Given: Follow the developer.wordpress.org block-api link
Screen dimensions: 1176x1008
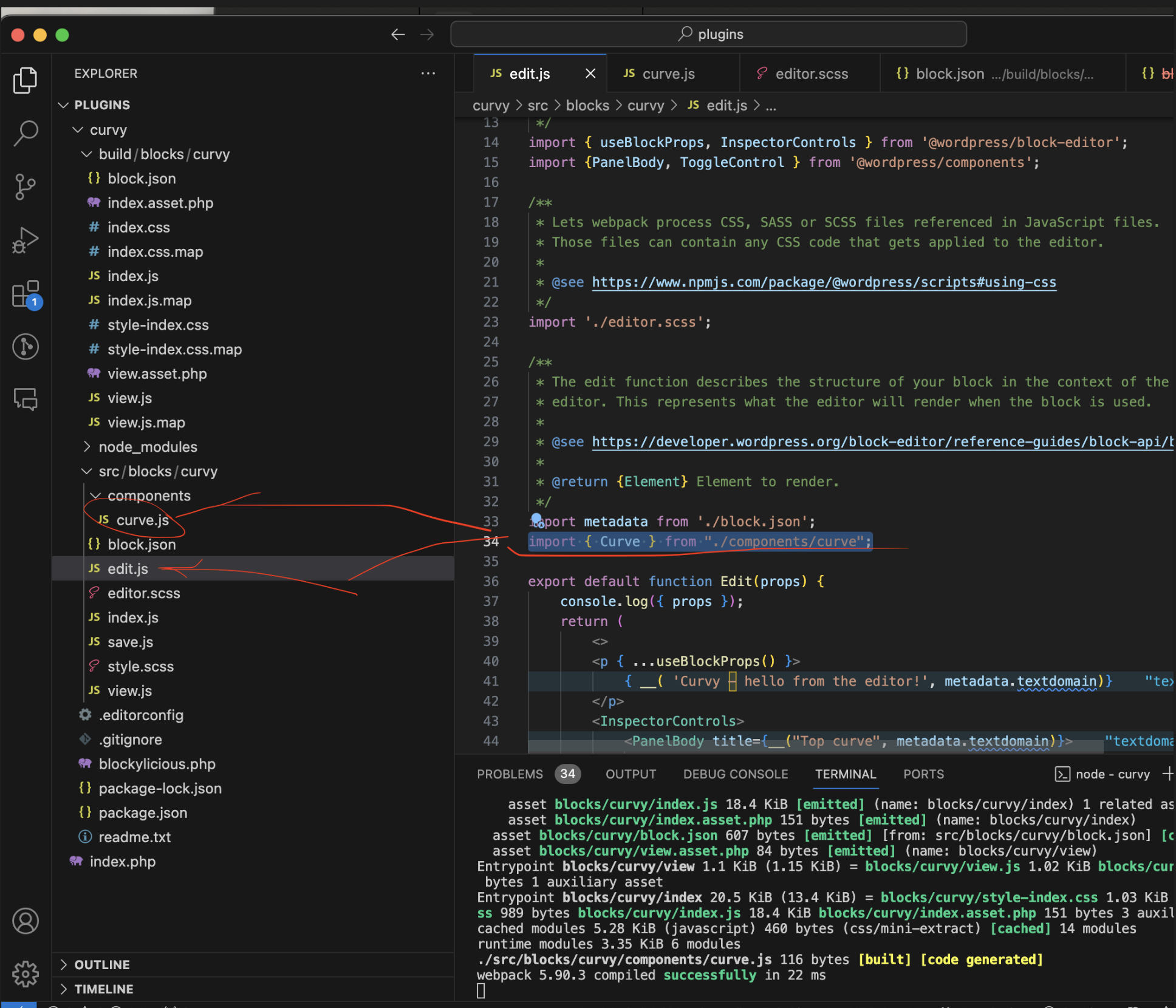Looking at the screenshot, I should 882,442.
